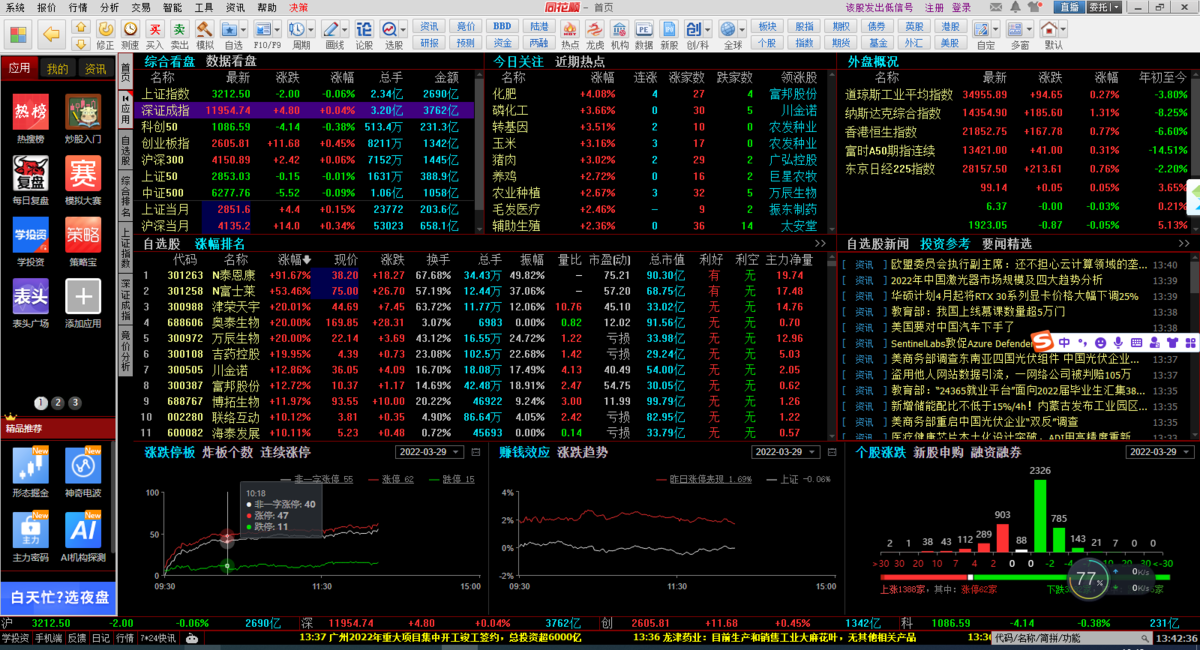Sort stock table by 涨幅 column
This screenshot has height=650, width=1200.
(x=294, y=259)
